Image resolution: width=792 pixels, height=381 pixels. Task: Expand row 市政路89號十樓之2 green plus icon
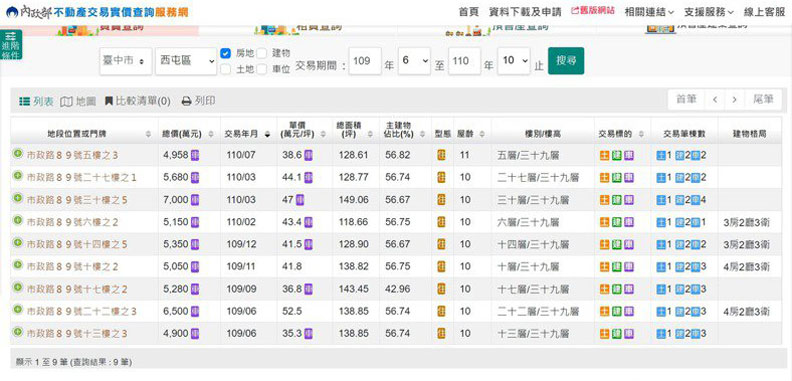18,265
